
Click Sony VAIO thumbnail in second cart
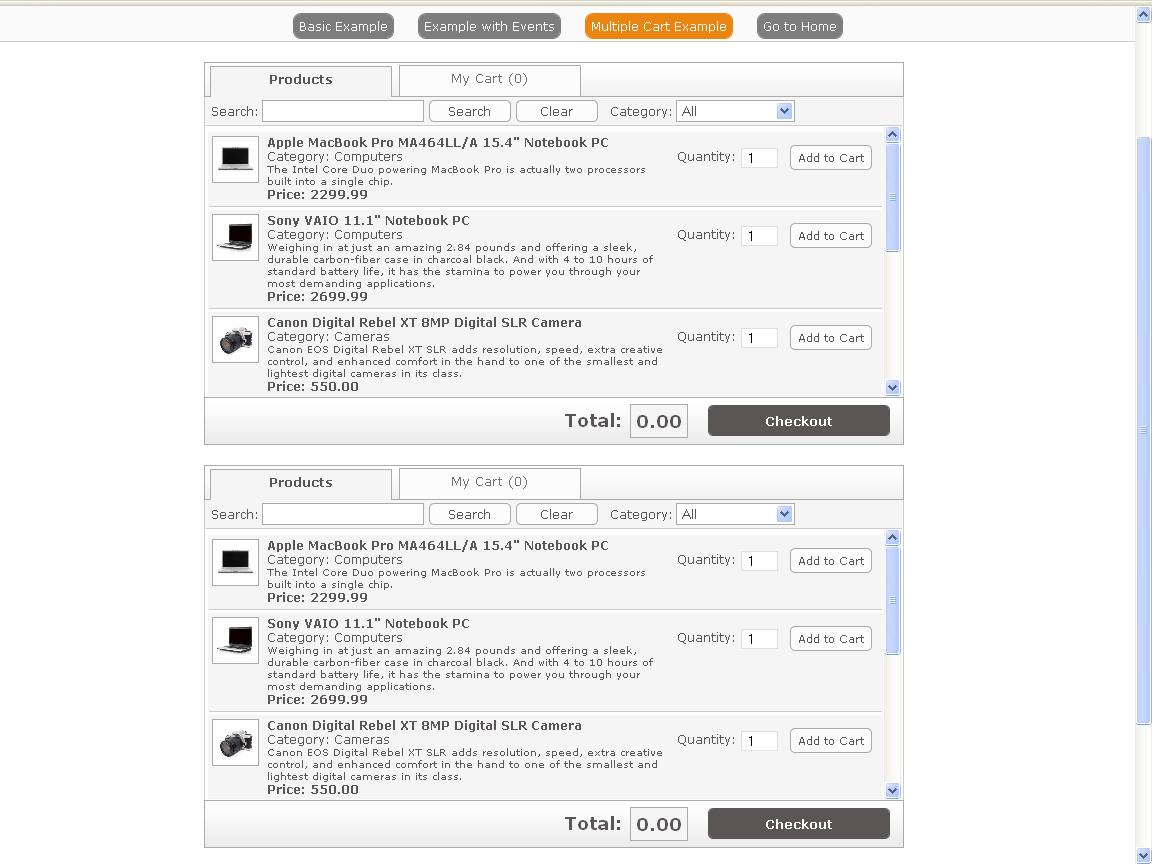[235, 640]
